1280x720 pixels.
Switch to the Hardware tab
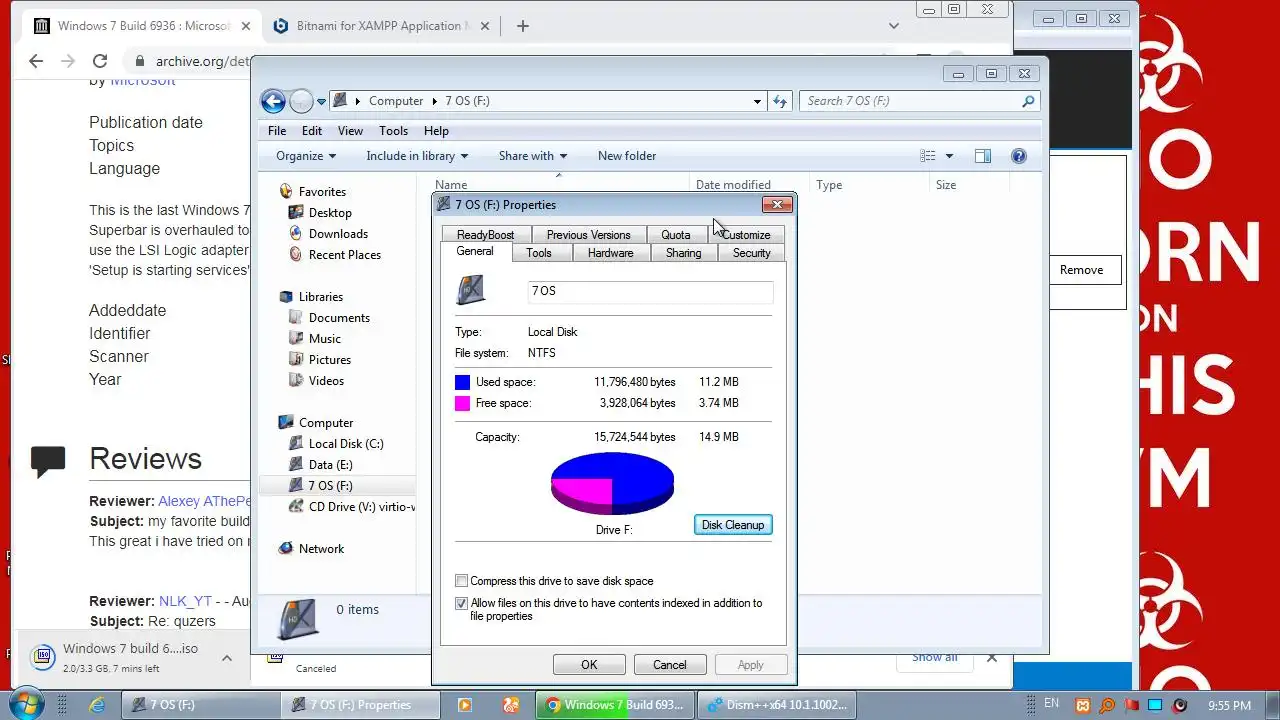(610, 253)
